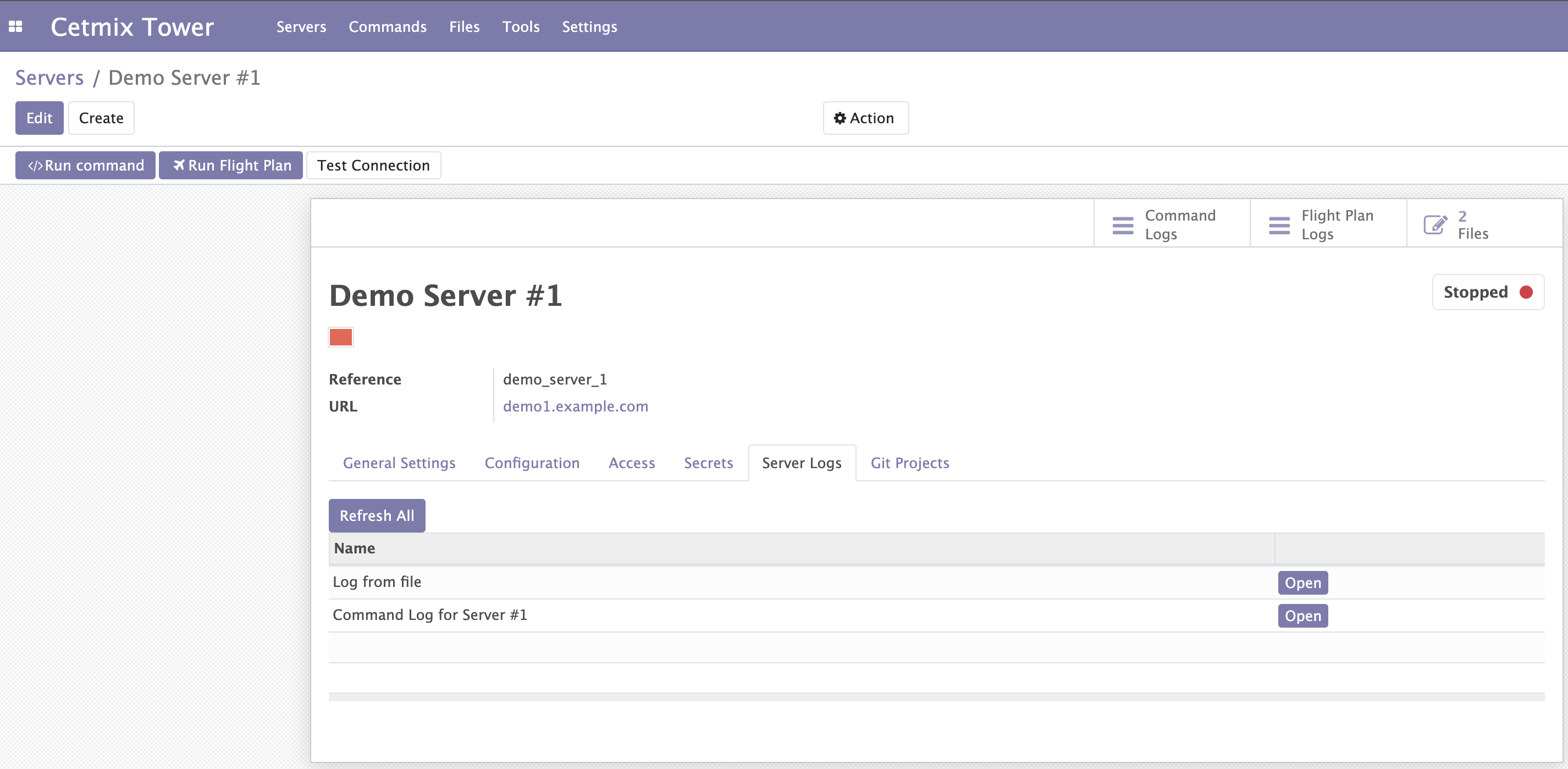
Task: Open the Commands menu in navbar
Action: pos(387,27)
